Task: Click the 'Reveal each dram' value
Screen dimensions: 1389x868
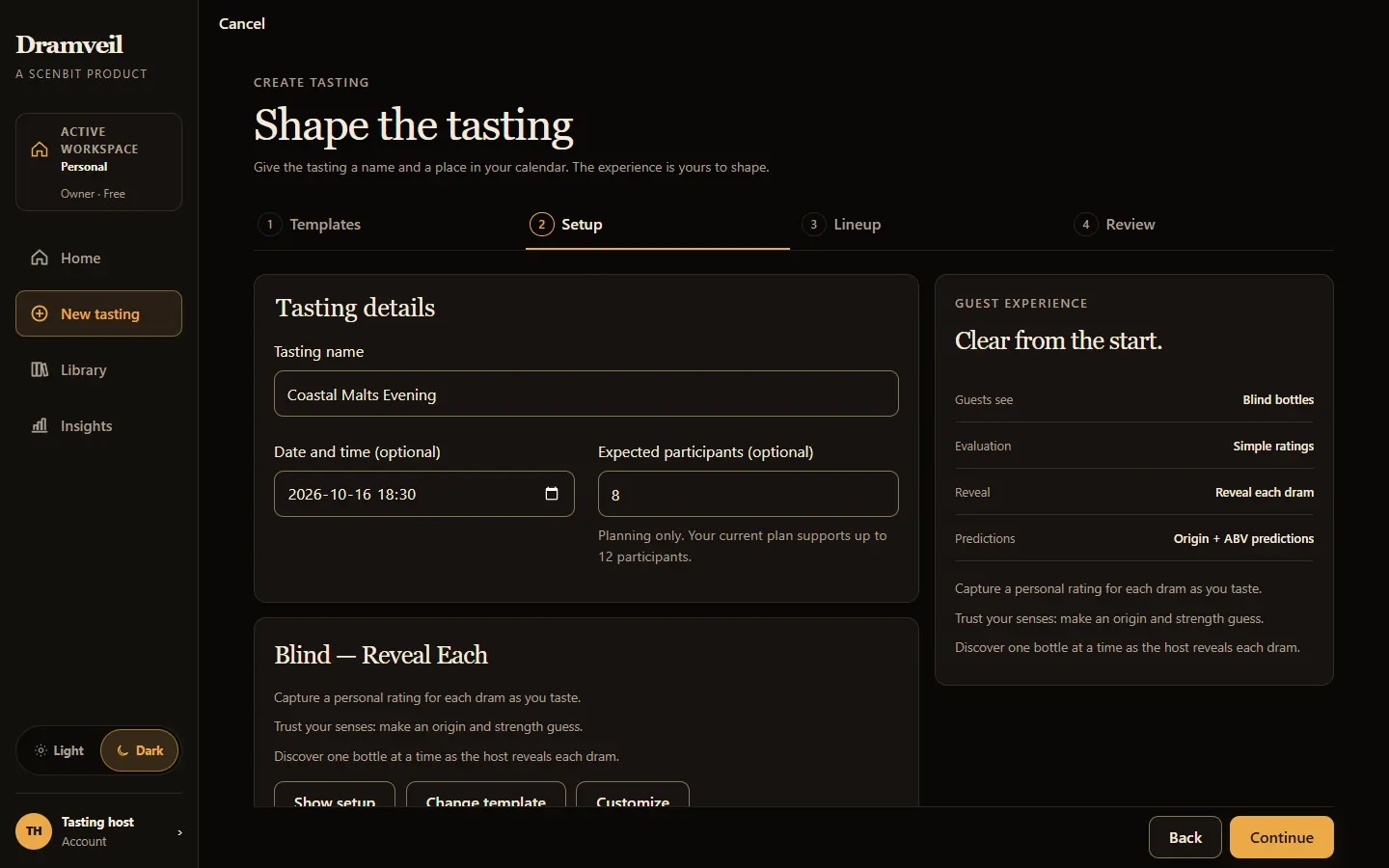Action: coord(1265,492)
